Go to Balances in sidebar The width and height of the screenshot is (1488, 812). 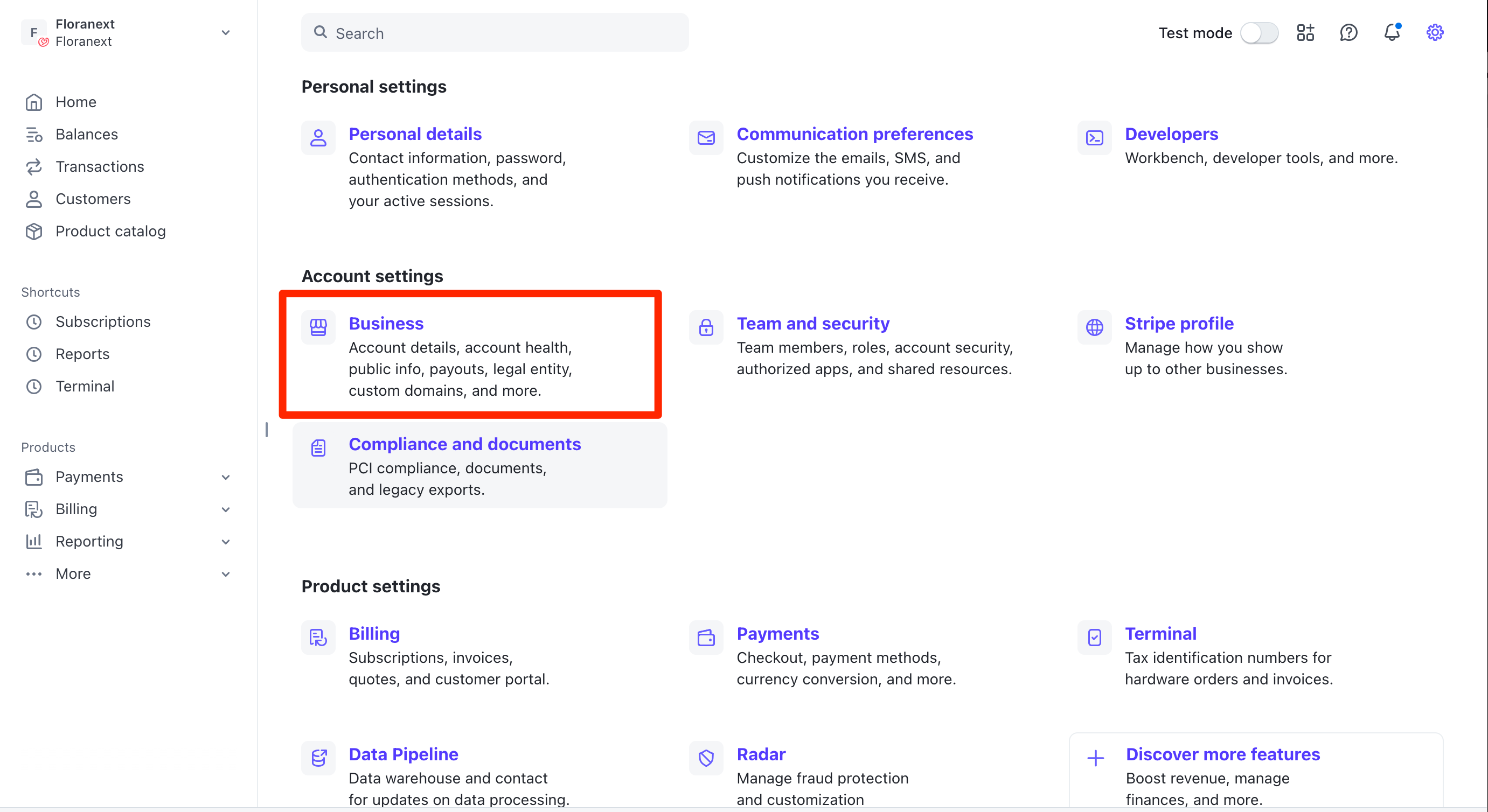point(87,134)
